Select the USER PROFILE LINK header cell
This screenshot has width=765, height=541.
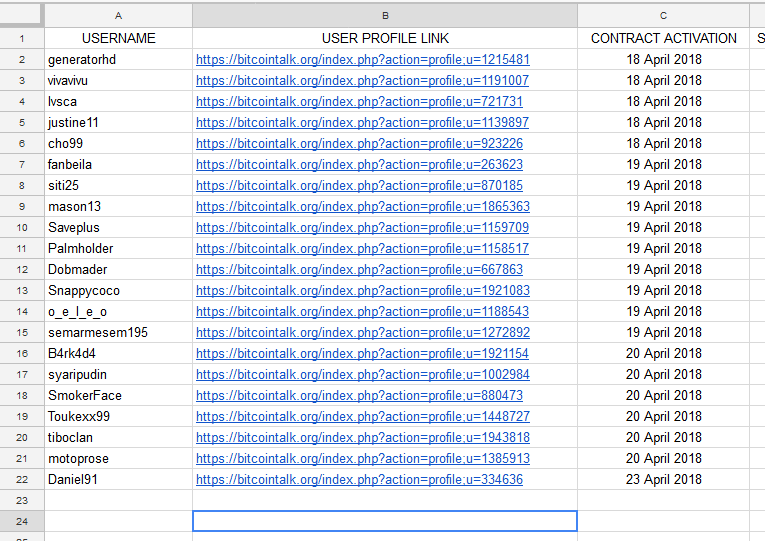pos(385,38)
